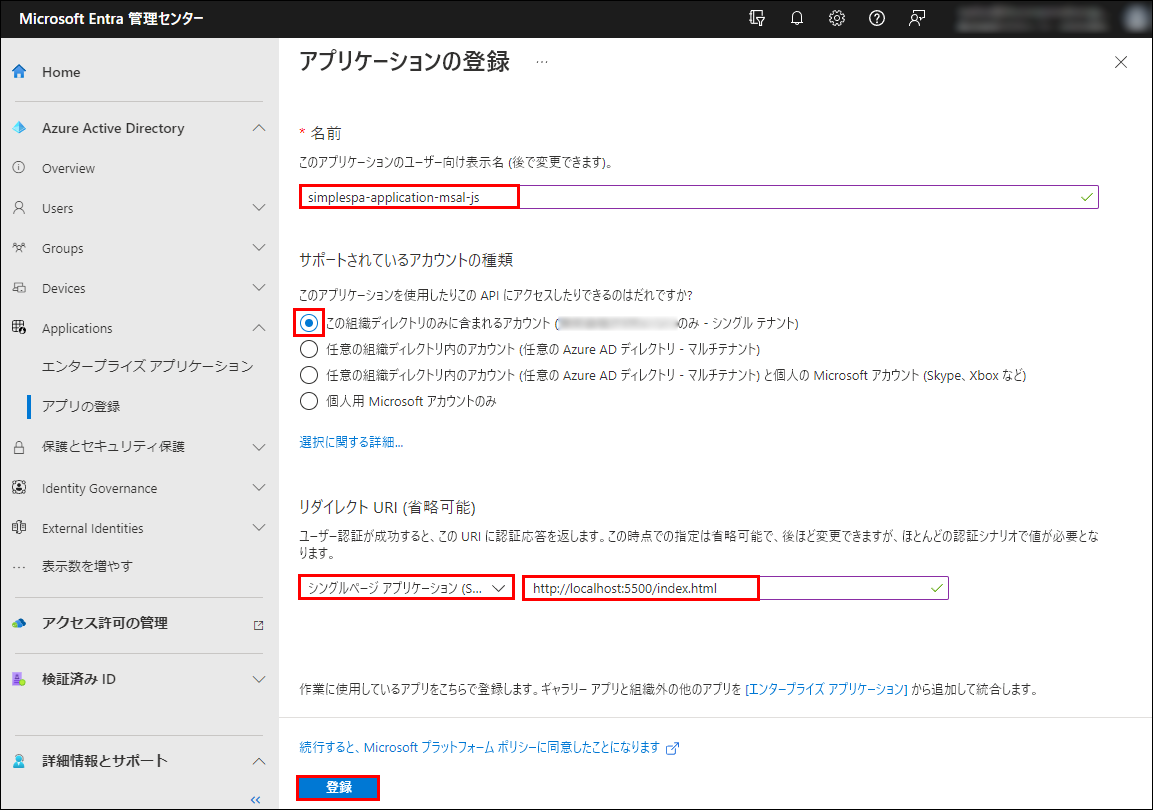
Task: Click the Overview info icon
Action: coord(19,168)
